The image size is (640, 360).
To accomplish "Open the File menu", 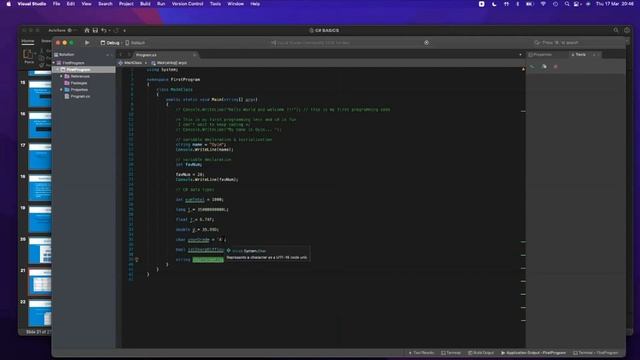I will [x=56, y=4].
